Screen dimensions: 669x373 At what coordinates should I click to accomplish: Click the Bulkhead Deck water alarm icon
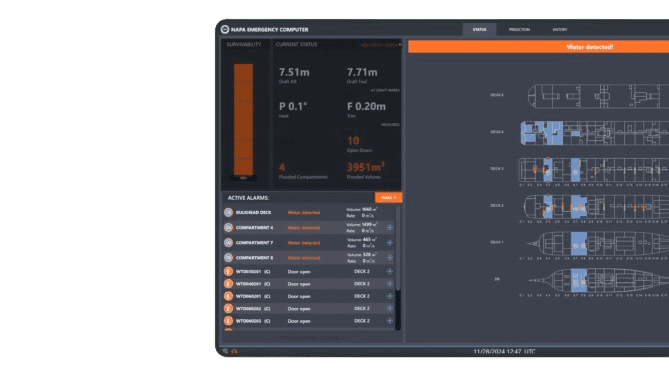point(228,213)
